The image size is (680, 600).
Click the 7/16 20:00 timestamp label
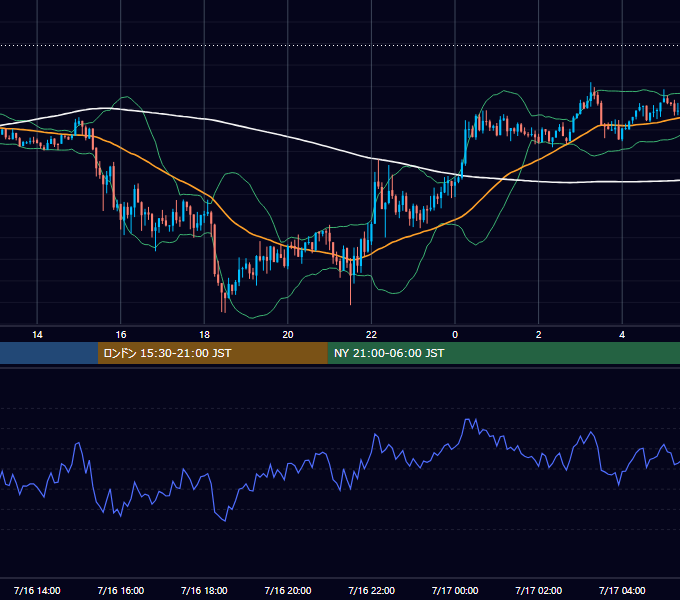[288, 590]
